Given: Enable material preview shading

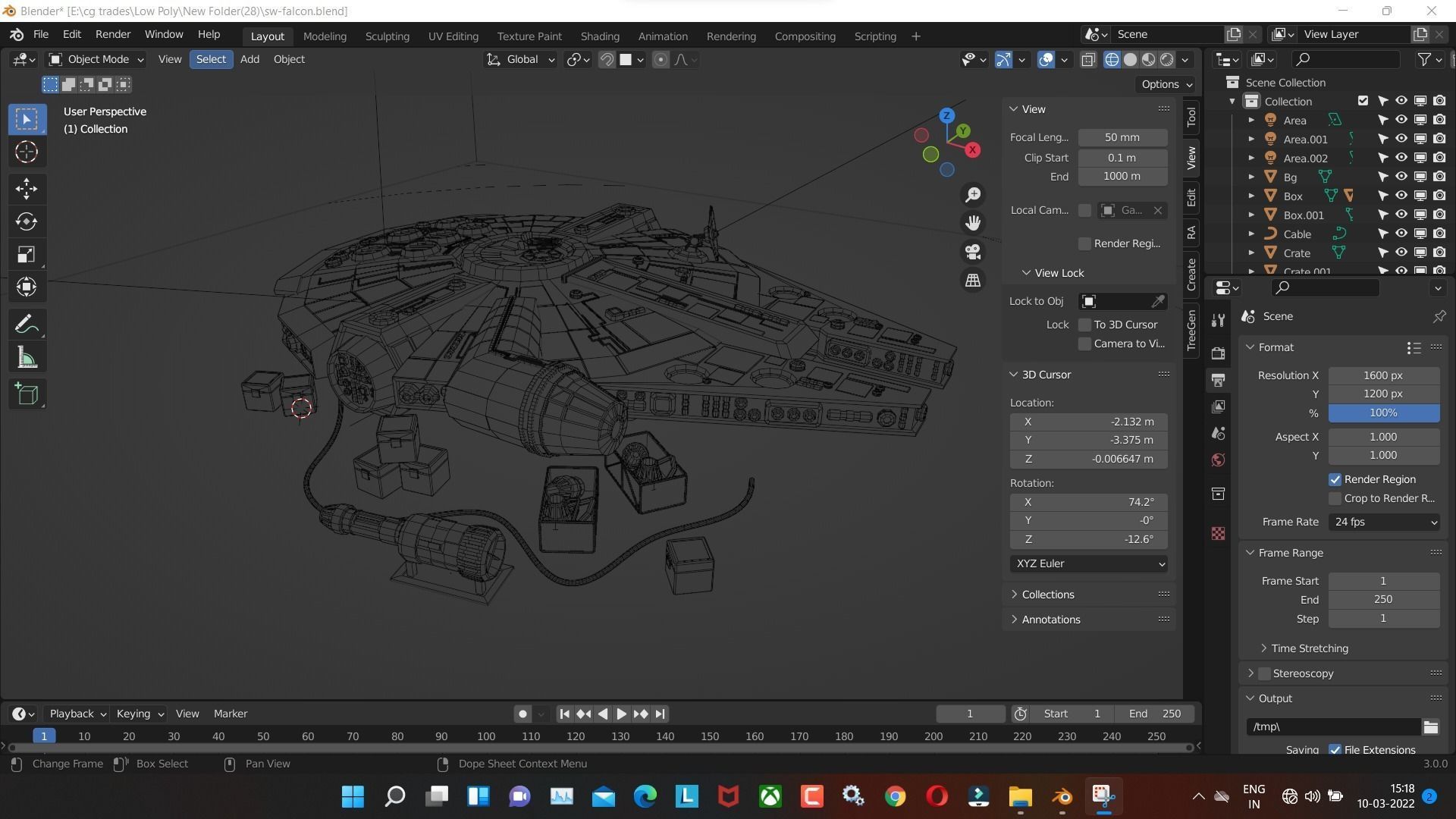Looking at the screenshot, I should tap(1149, 59).
